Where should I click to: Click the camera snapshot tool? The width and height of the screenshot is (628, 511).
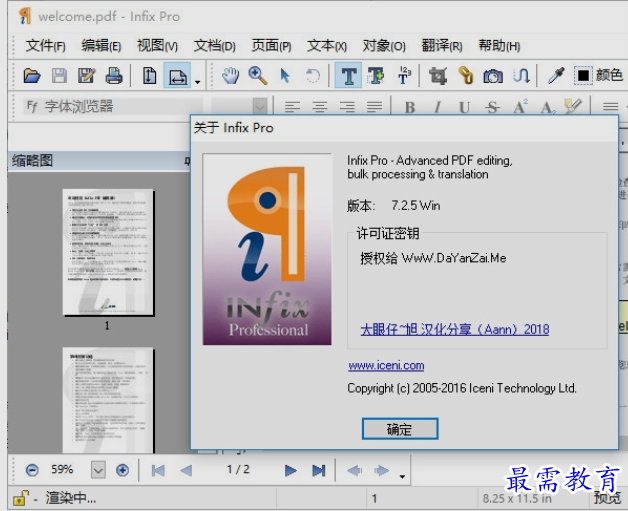tap(493, 75)
